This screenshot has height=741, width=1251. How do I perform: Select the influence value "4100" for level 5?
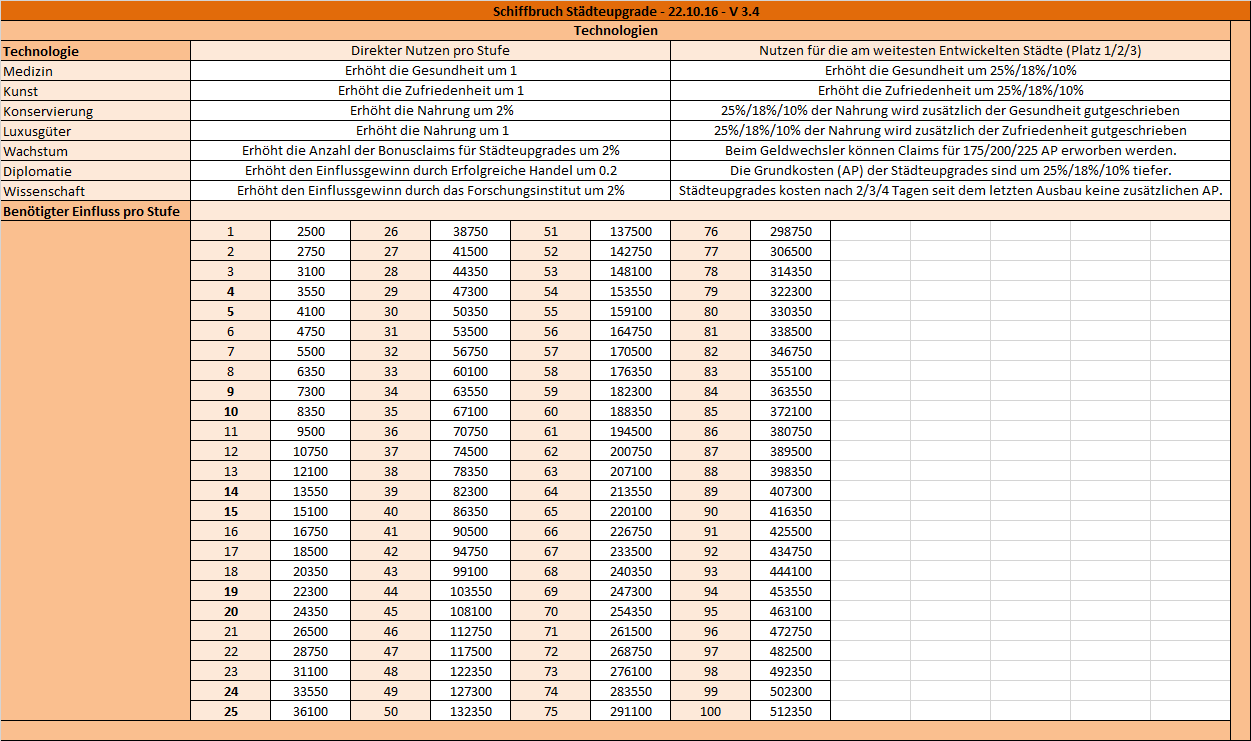click(310, 311)
